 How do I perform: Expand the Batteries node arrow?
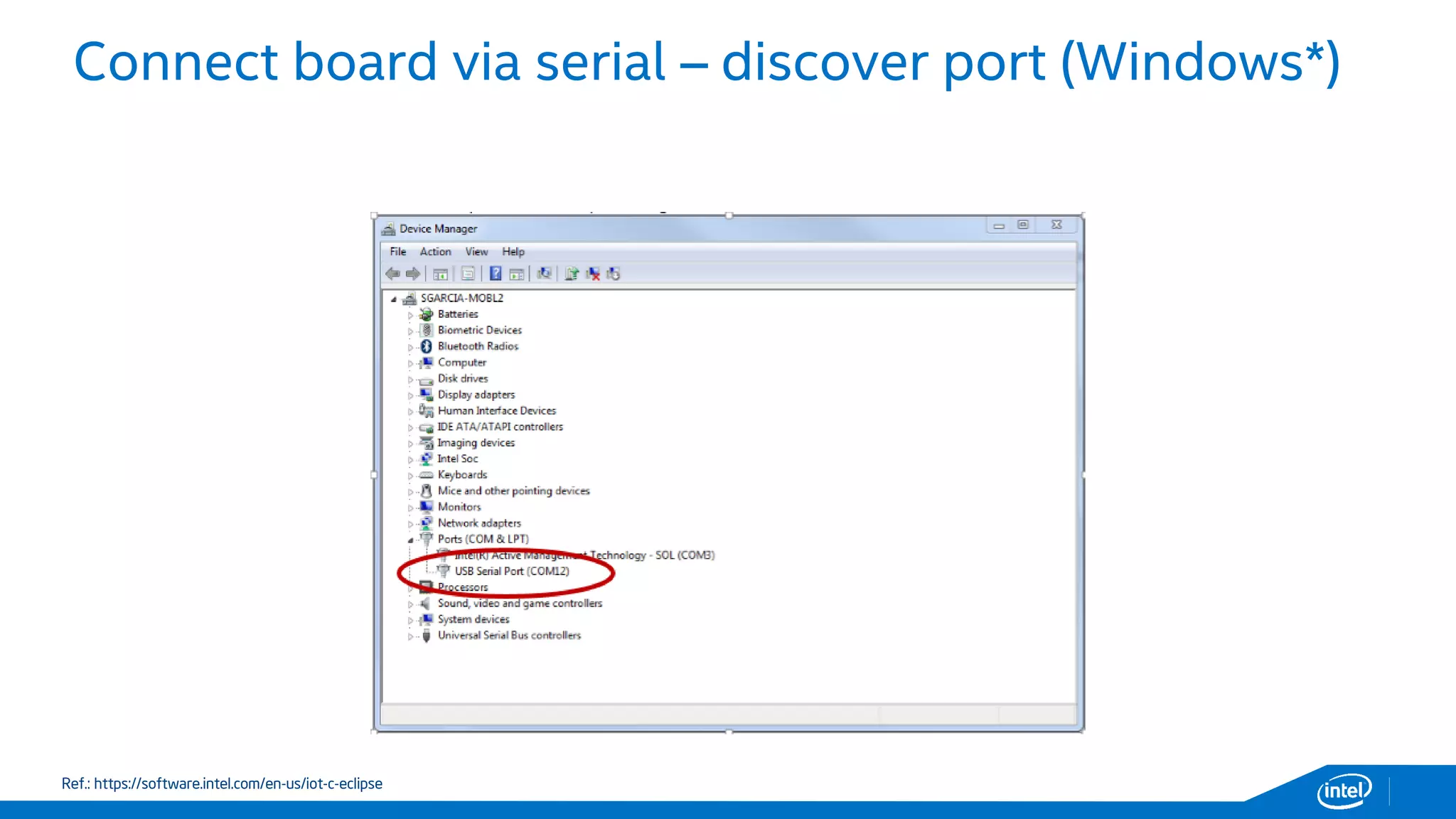pyautogui.click(x=410, y=315)
